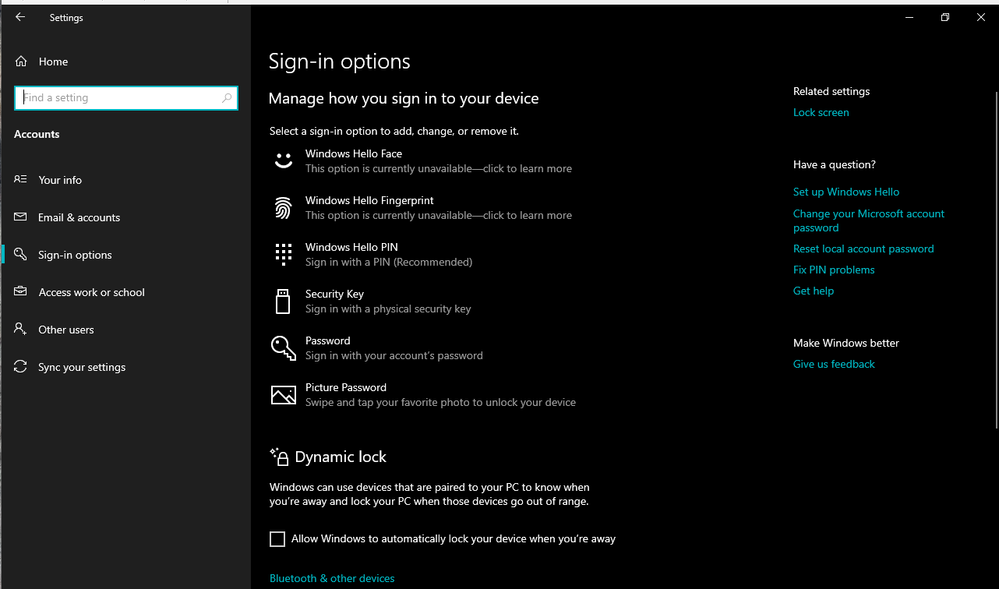
Task: Click the Security Key USB icon
Action: (x=283, y=301)
